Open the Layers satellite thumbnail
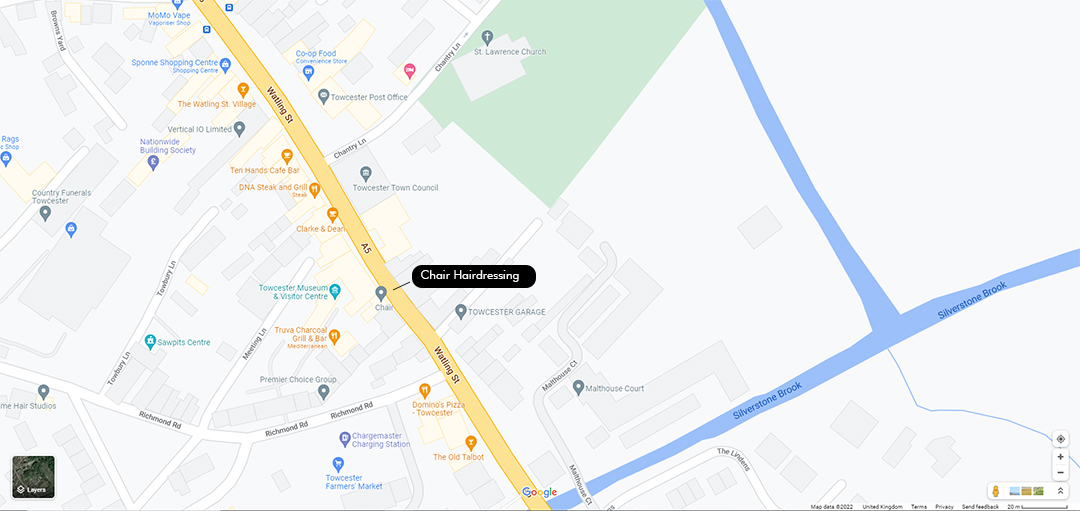The image size is (1080, 511). 33,477
